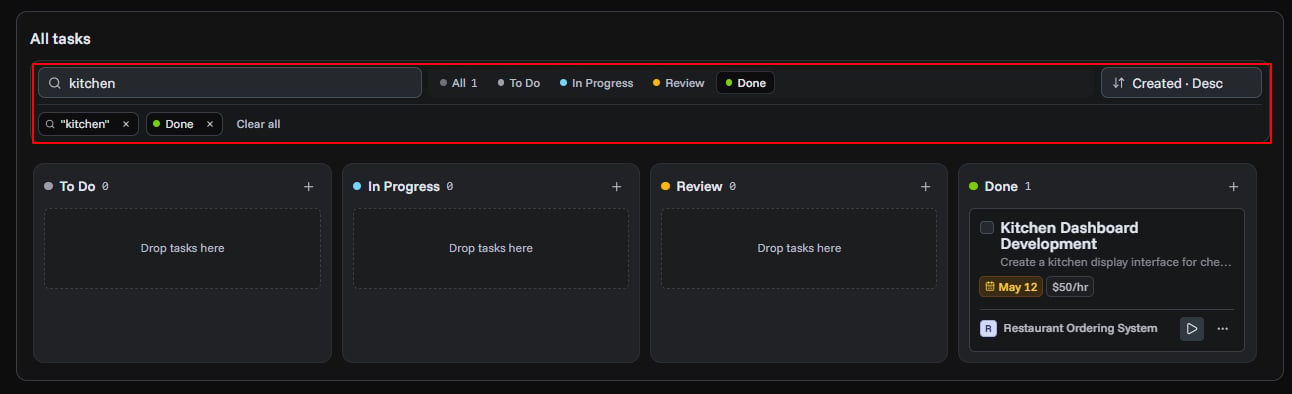
Task: Remove the Done filter chip
Action: [x=210, y=124]
